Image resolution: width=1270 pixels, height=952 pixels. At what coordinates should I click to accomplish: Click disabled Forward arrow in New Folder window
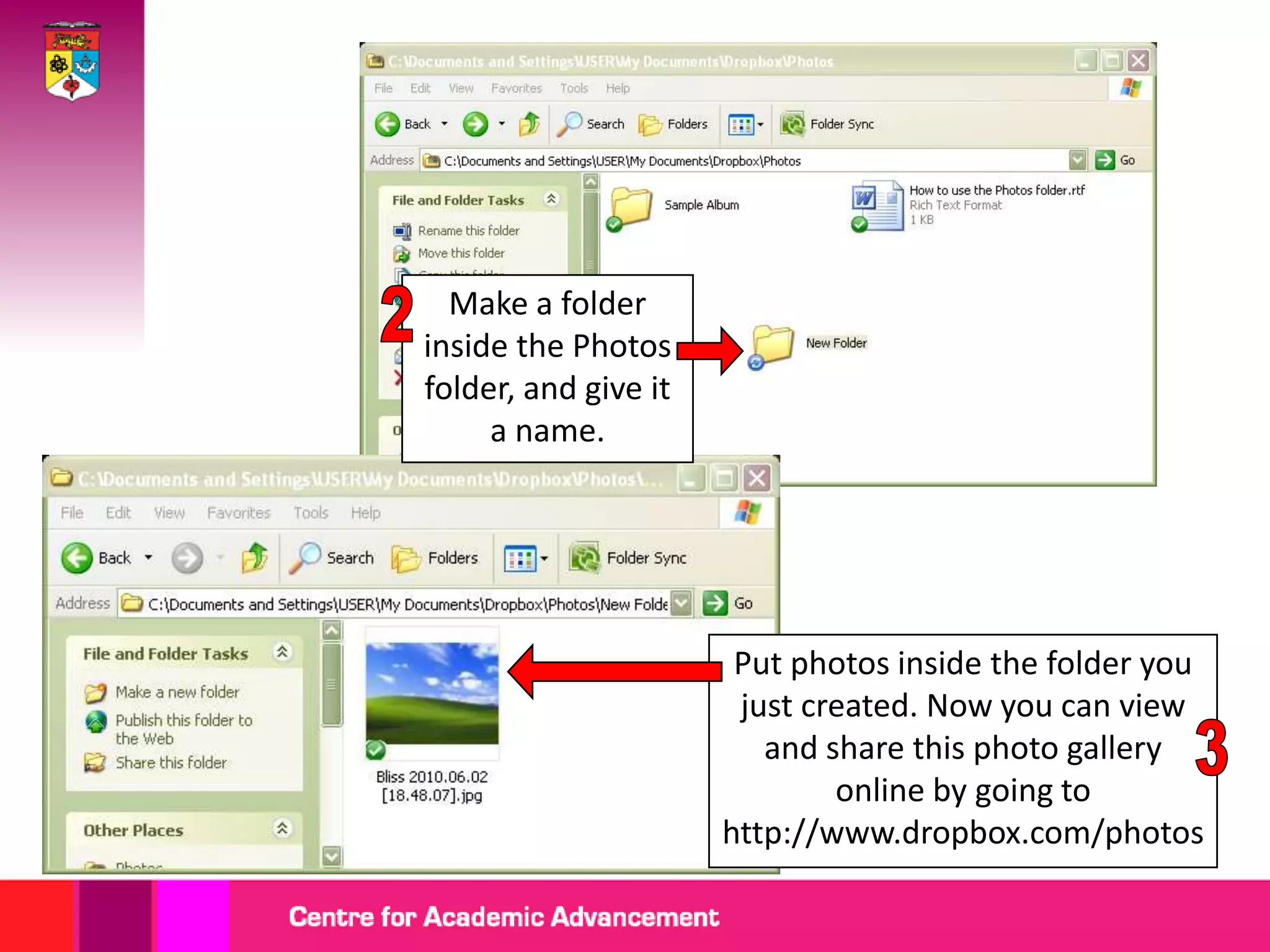187,558
